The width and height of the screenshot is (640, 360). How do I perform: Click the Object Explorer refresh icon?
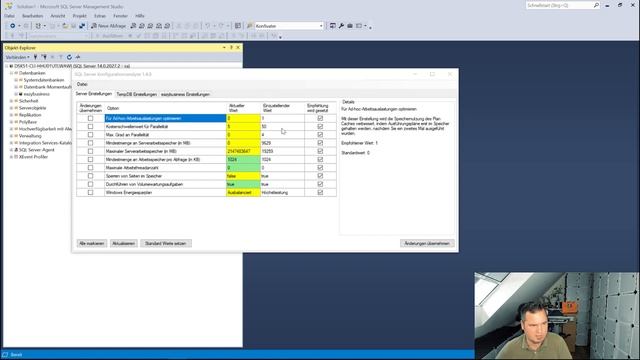click(69, 57)
